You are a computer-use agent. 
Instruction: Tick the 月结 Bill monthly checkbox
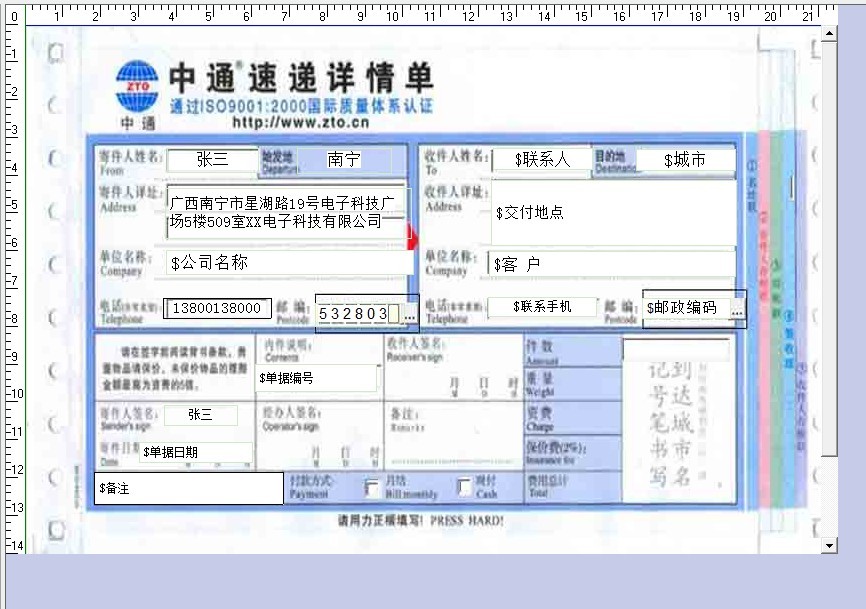(373, 488)
